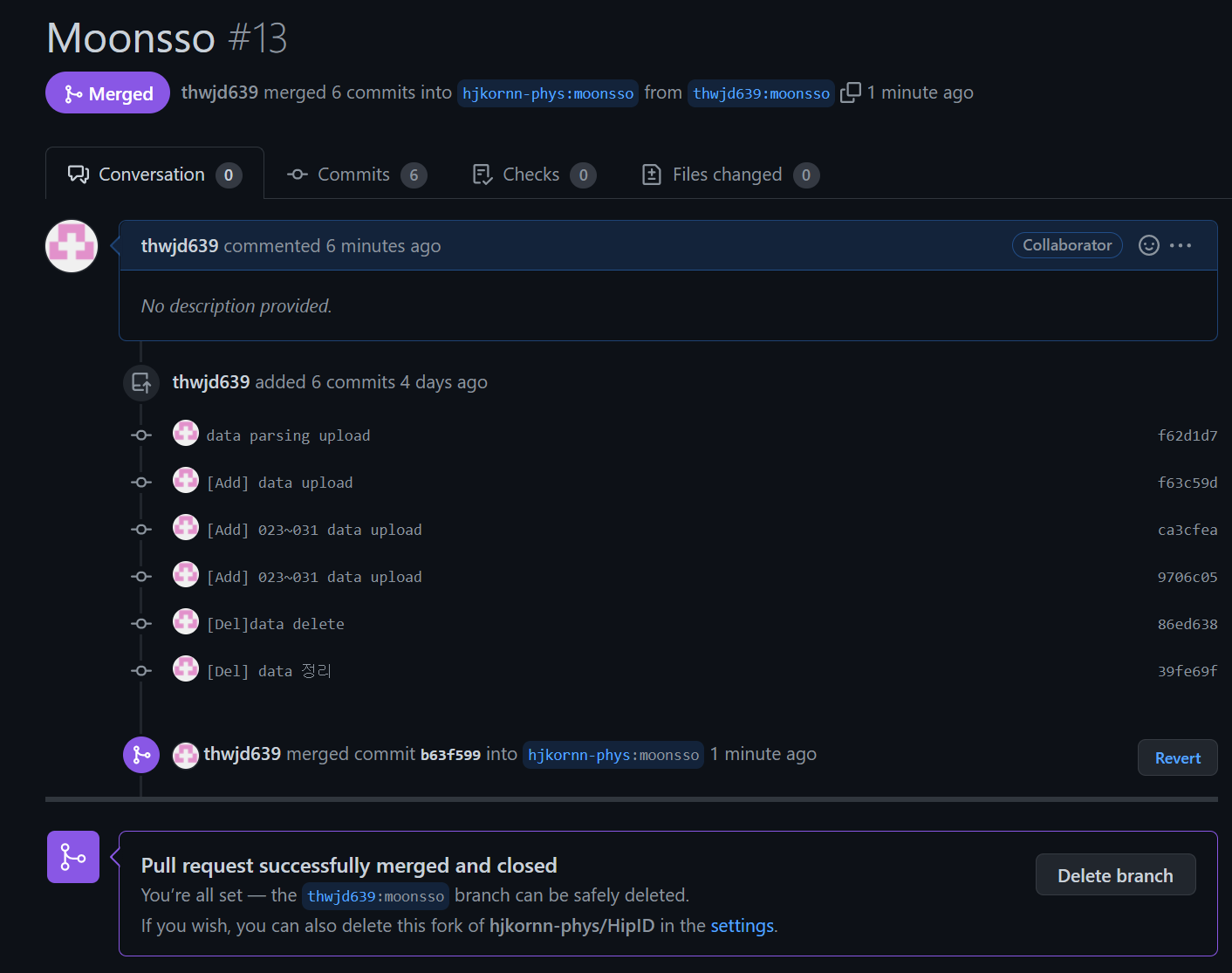Viewport: 1232px width, 973px height.
Task: Select the commit timeline icon beside added 6 commits
Action: point(141,382)
